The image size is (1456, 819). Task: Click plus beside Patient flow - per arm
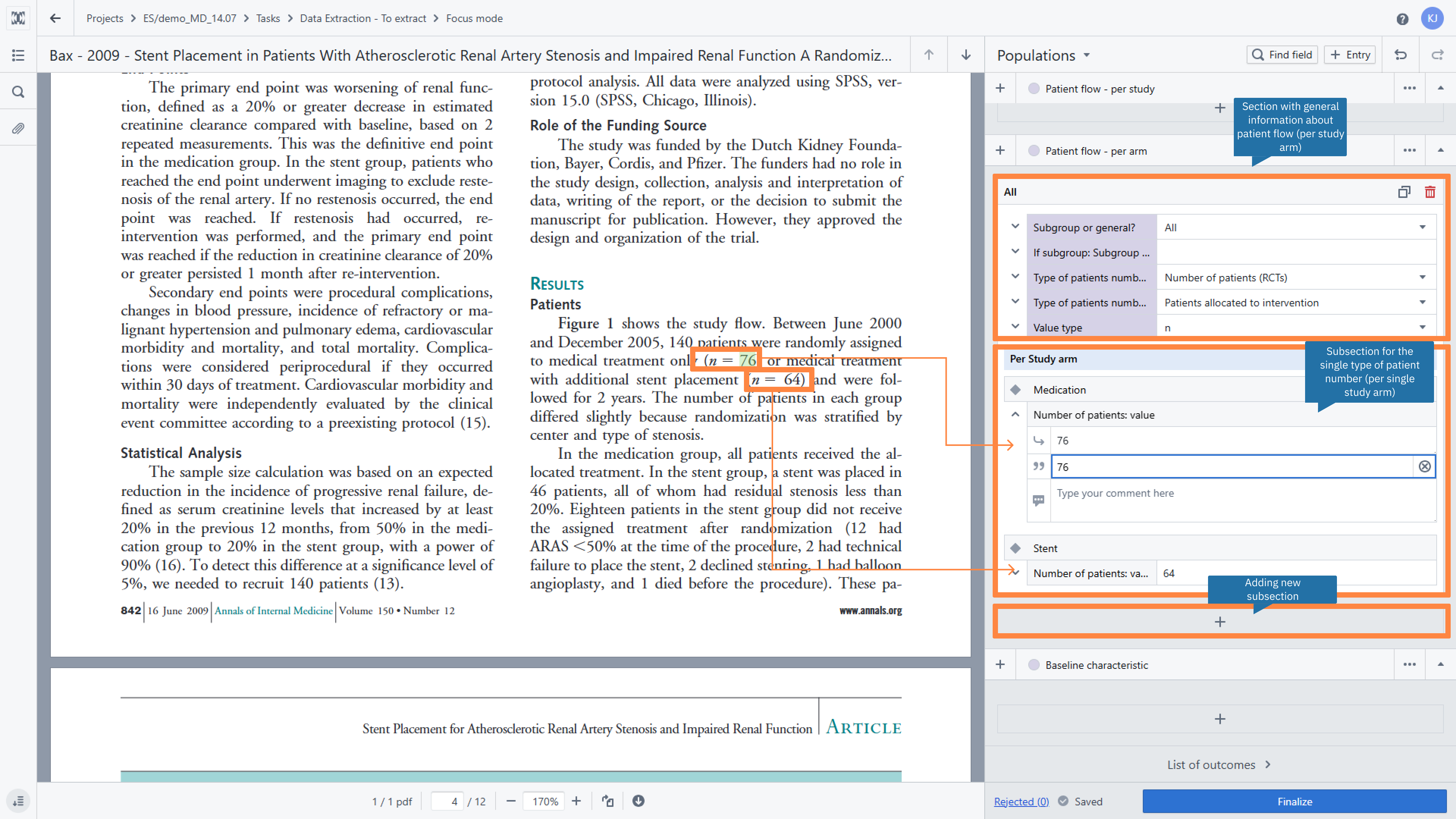pos(1000,151)
